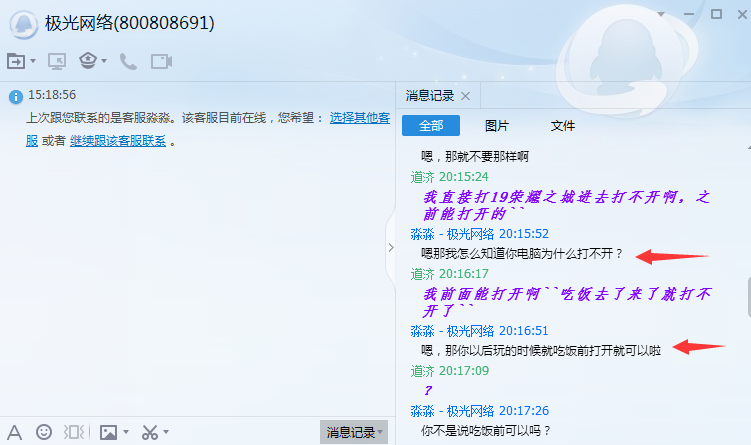Open the font settings 'A' icon
The height and width of the screenshot is (445, 751).
click(x=15, y=432)
